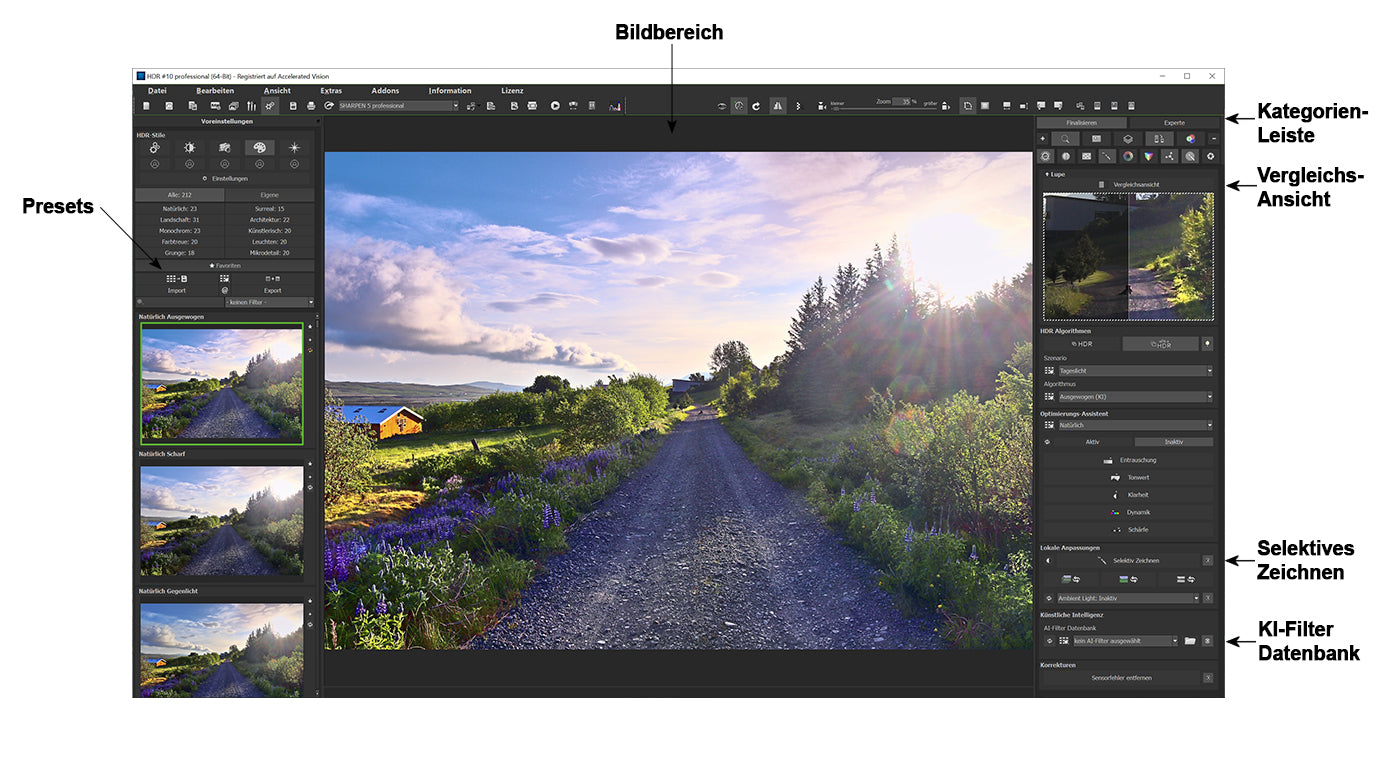Viewport: 1386px width, 783px height.
Task: Click the mirror flip icon in toolbar
Action: pos(778,106)
